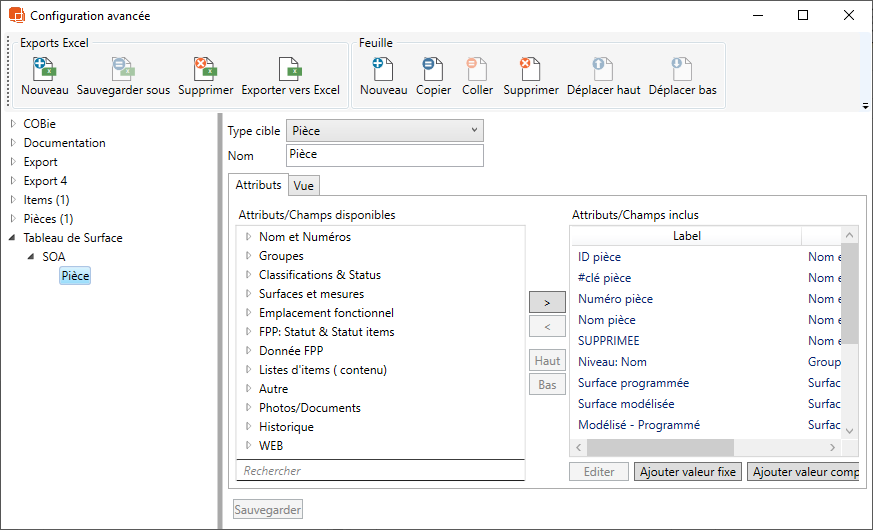Click the Ajouter valeur fixe button
Image resolution: width=873 pixels, height=530 pixels.
click(x=687, y=472)
